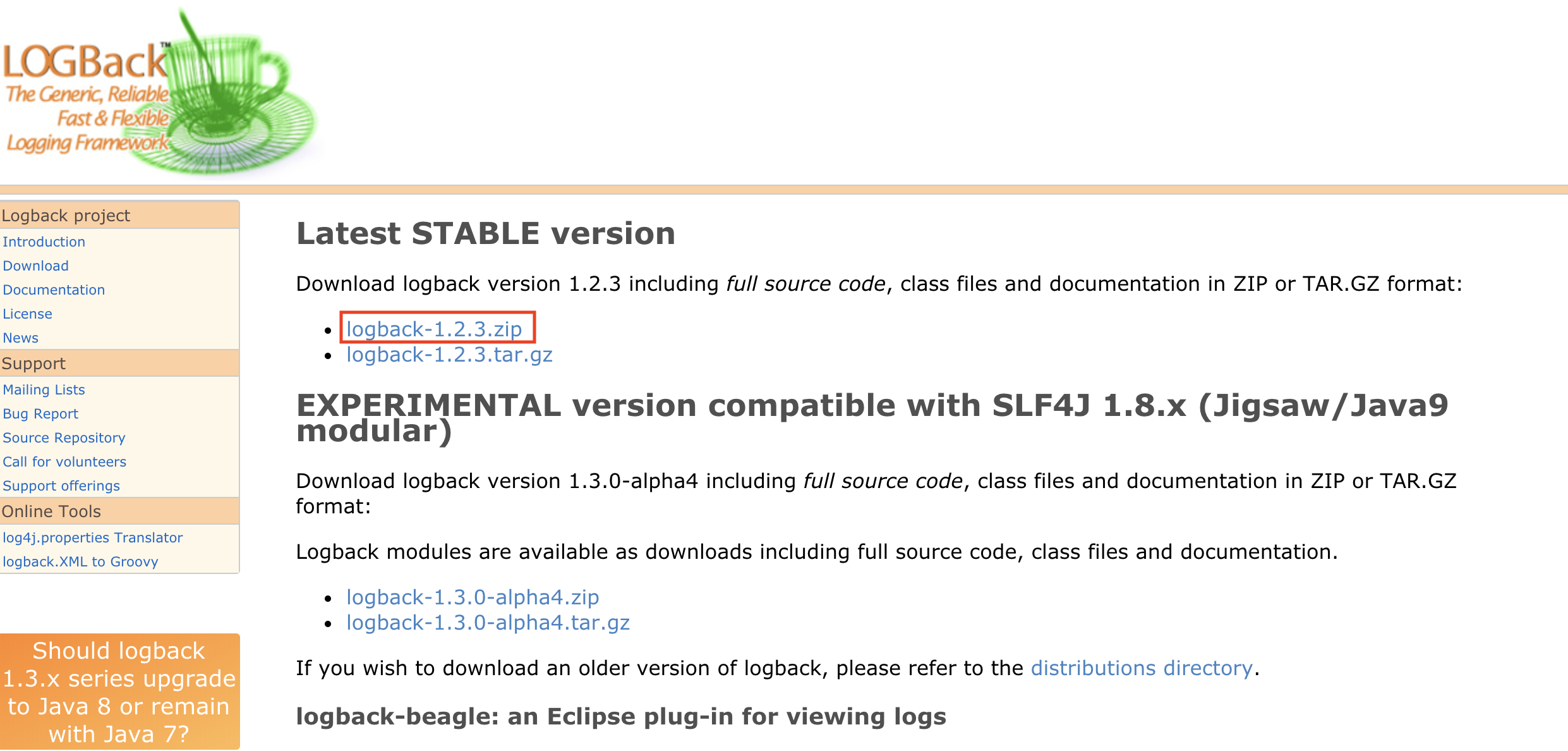1568x751 pixels.
Task: Launch log4j.properties Translator tool
Action: pyautogui.click(x=92, y=537)
